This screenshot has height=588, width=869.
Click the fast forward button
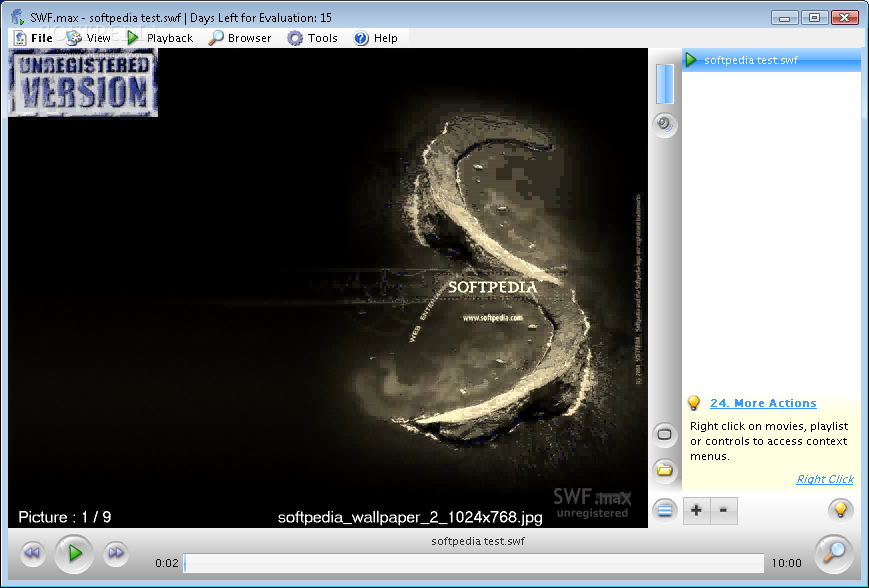(116, 553)
